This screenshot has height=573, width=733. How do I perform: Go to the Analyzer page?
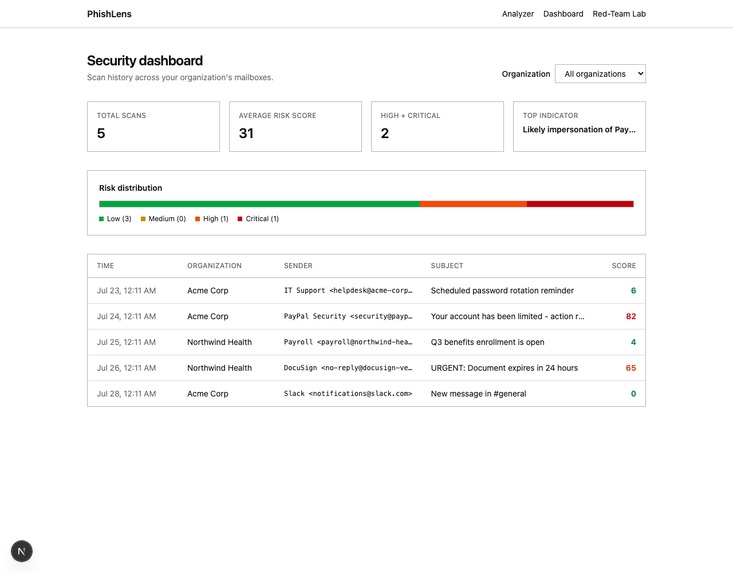click(517, 14)
